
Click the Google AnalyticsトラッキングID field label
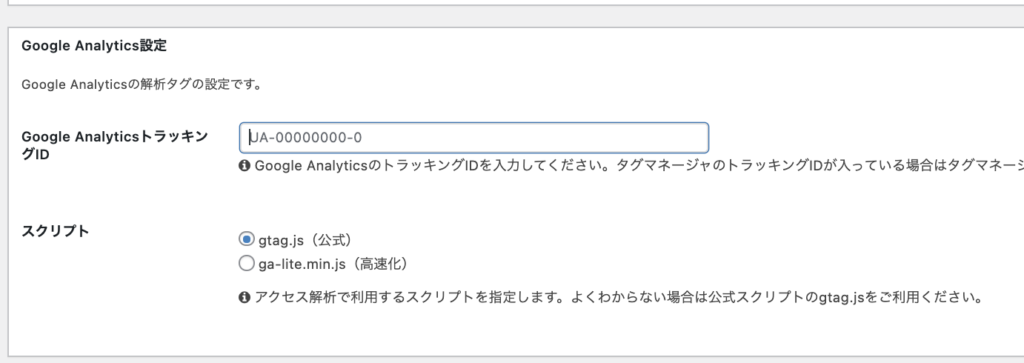pyautogui.click(x=115, y=145)
